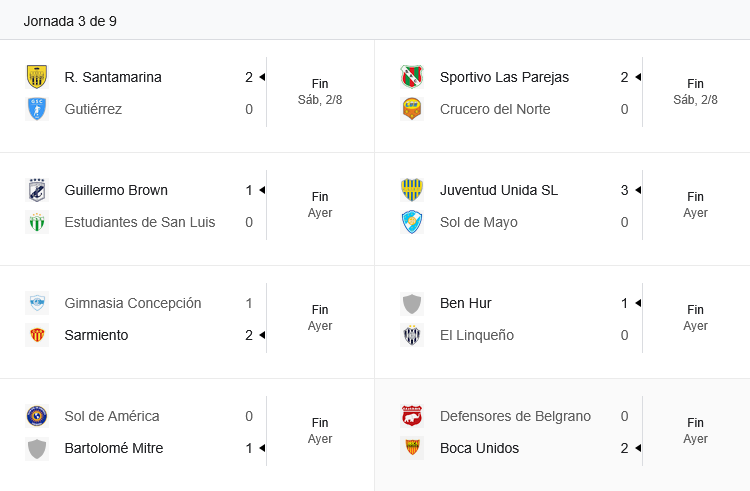Click the Crucero del Norte crest
The width and height of the screenshot is (750, 491).
pyautogui.click(x=412, y=109)
